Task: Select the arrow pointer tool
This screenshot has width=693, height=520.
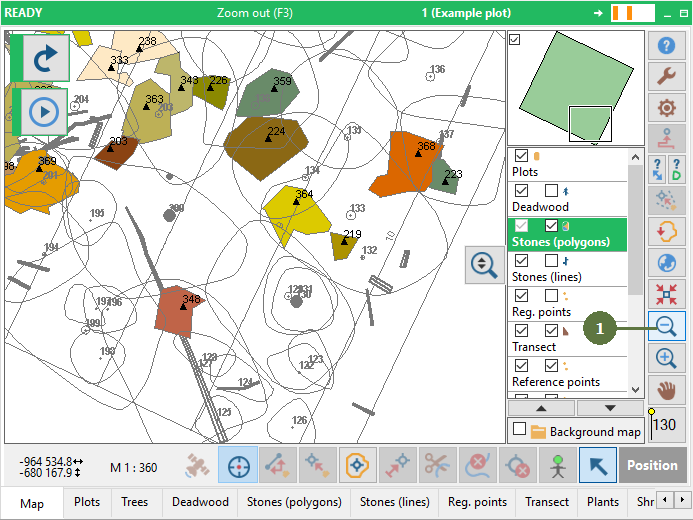Action: click(598, 465)
